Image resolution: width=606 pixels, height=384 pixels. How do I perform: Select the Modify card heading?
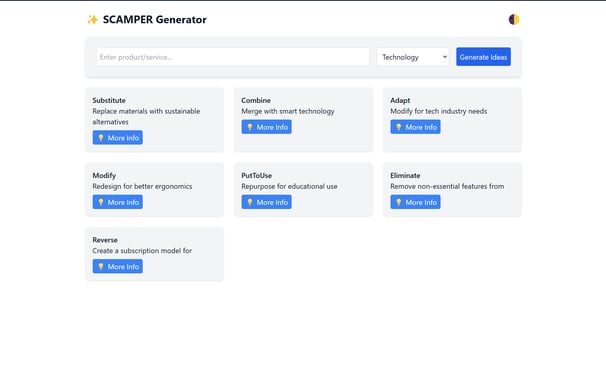tap(104, 175)
